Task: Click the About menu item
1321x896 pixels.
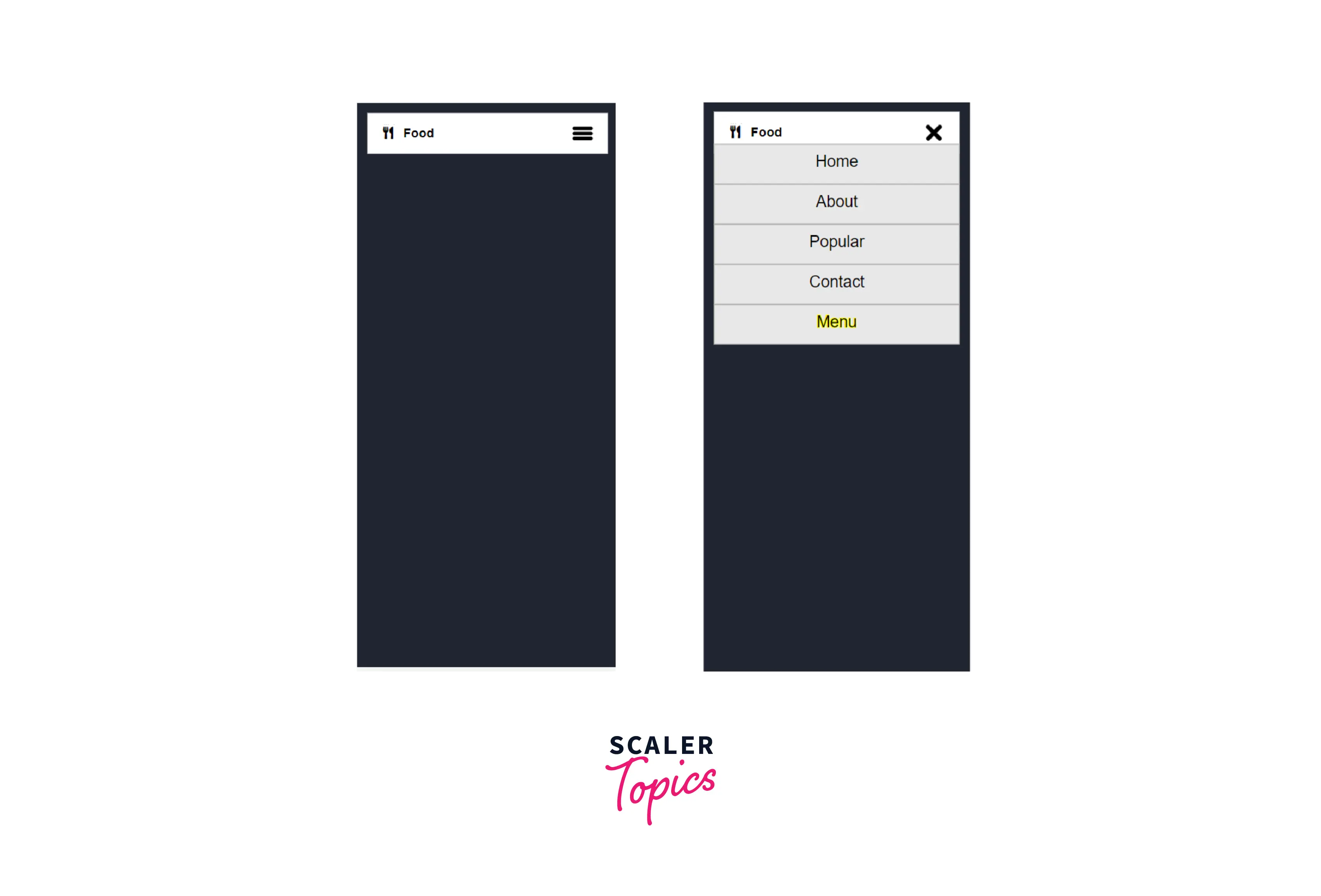Action: [836, 201]
